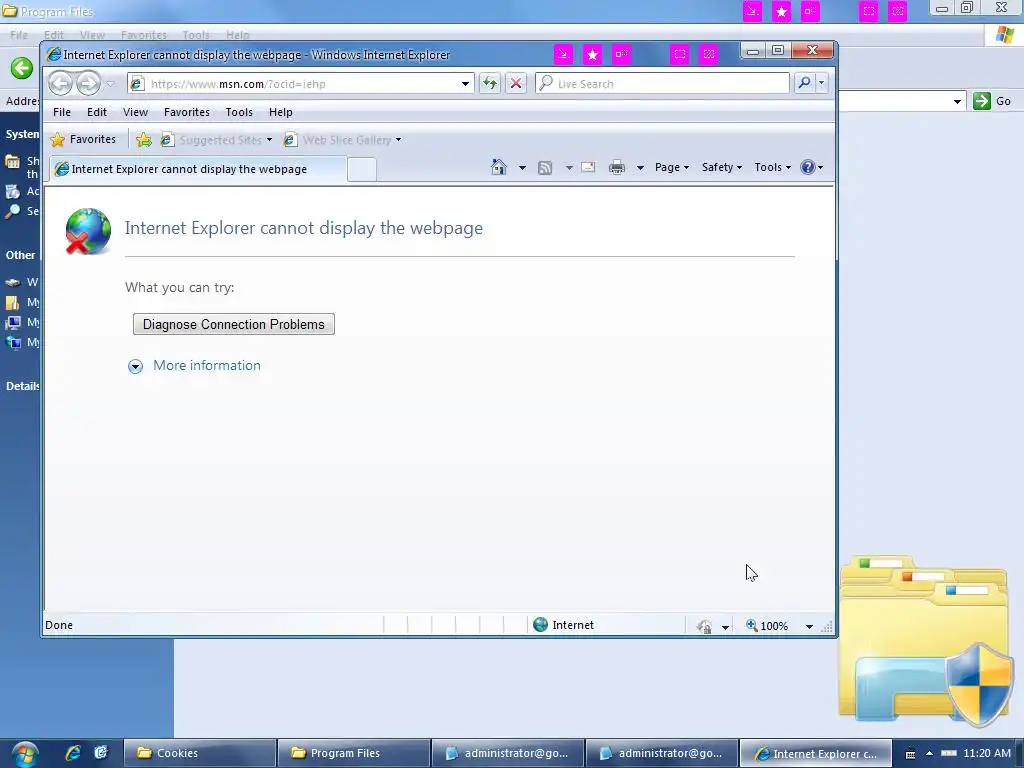Screen dimensions: 1024x768
Task: Launch Internet Explorer from quick launch
Action: point(73,753)
